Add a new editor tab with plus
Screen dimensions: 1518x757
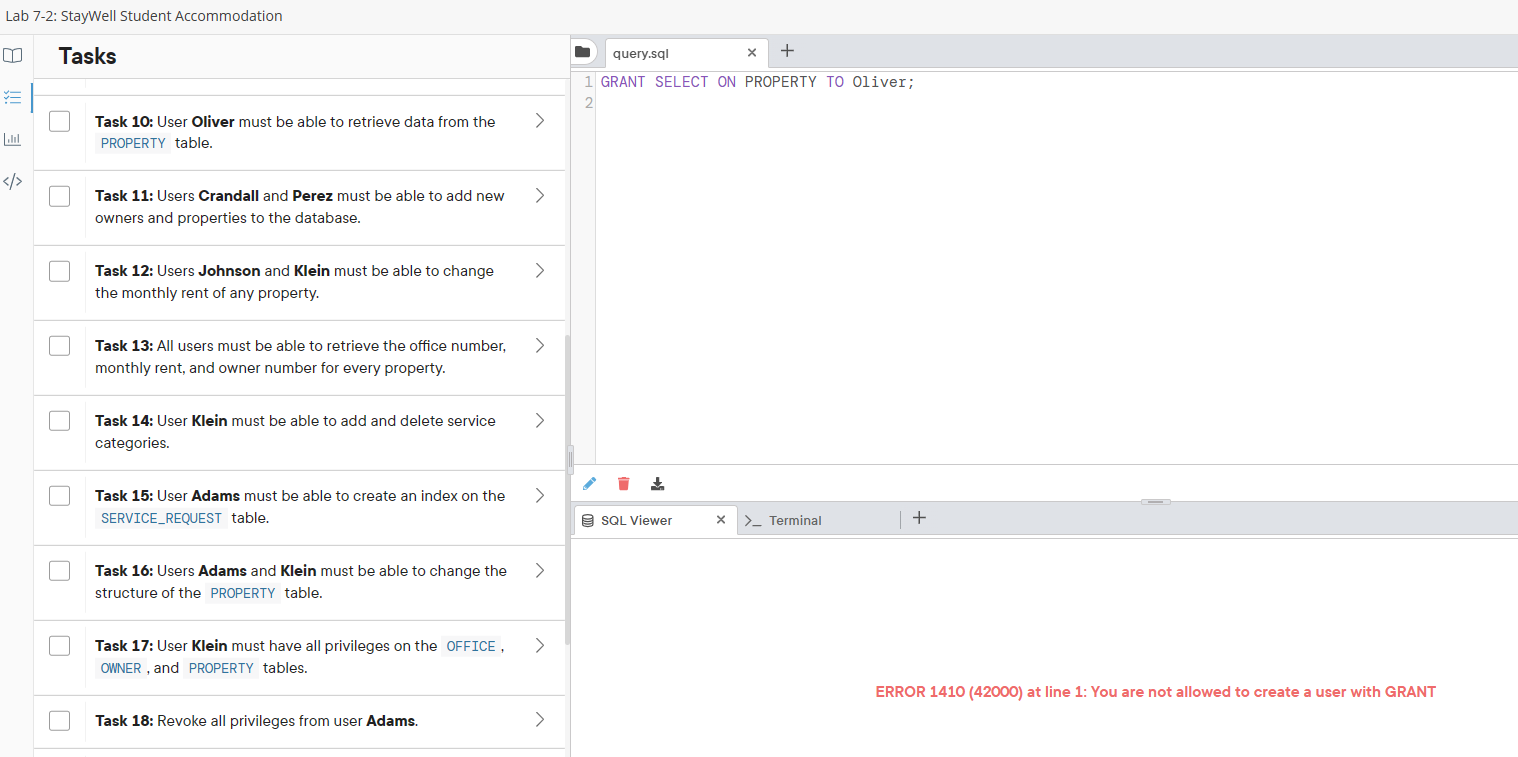(787, 51)
